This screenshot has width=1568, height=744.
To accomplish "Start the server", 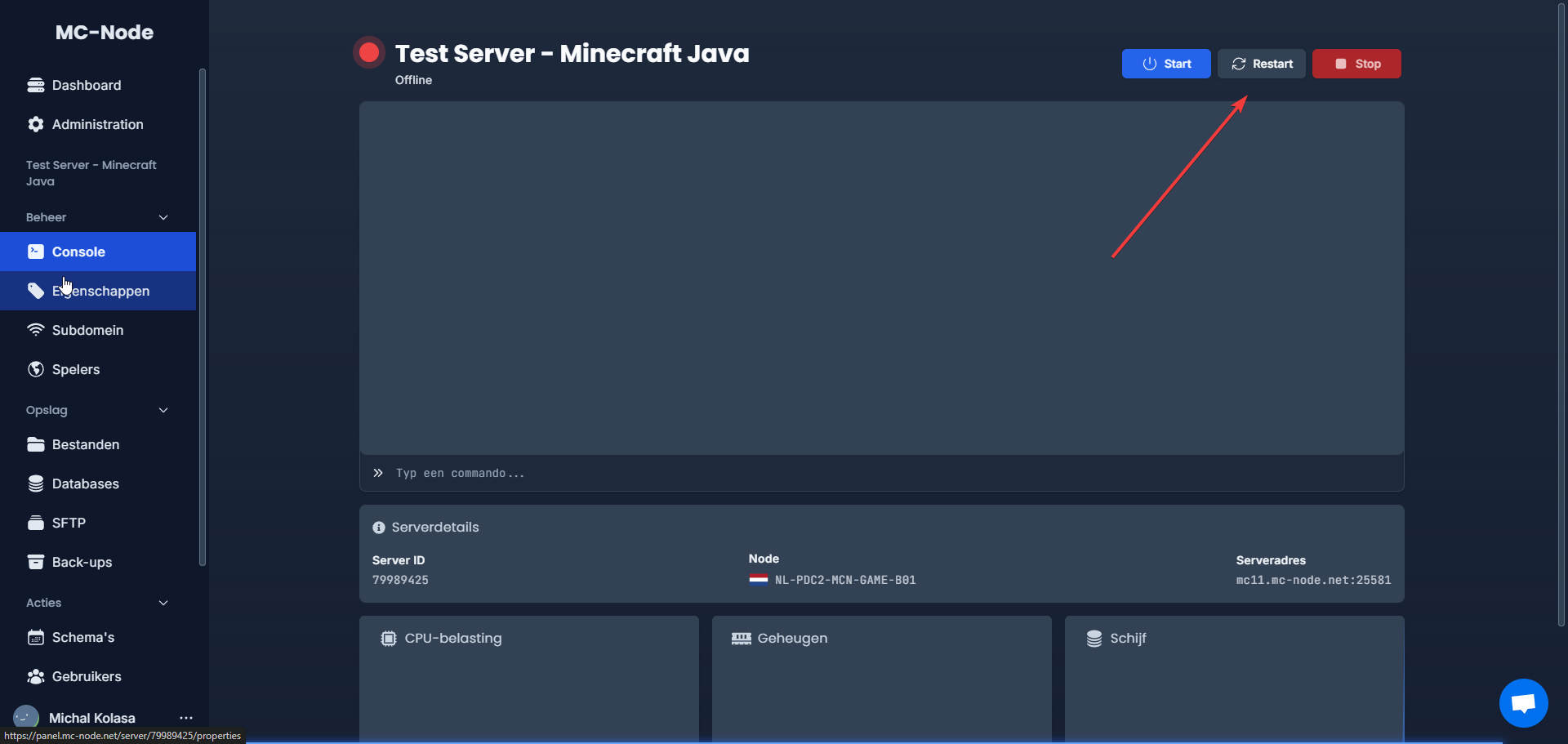I will click(1166, 64).
